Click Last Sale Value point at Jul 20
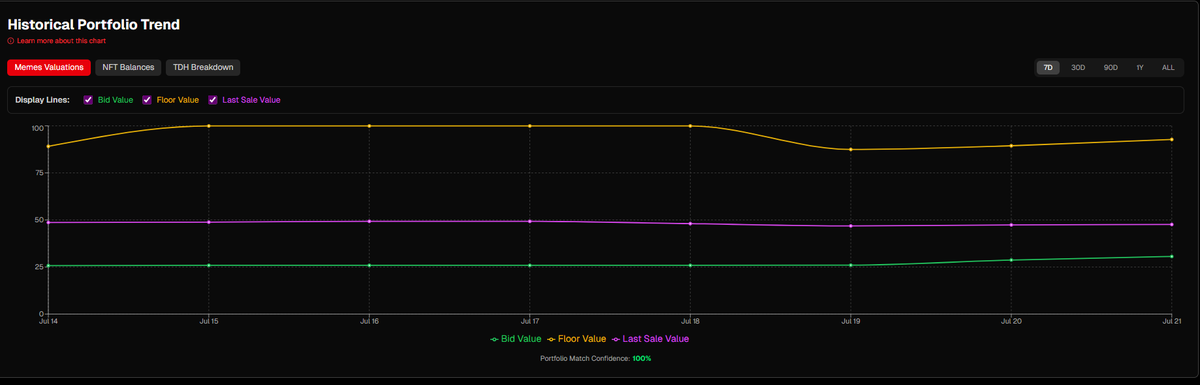Image resolution: width=1200 pixels, height=385 pixels. click(1011, 225)
